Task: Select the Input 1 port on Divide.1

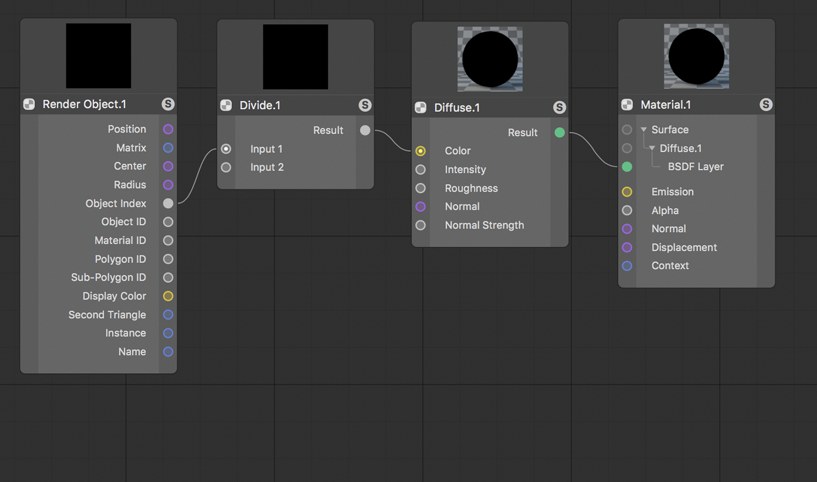Action: point(226,149)
